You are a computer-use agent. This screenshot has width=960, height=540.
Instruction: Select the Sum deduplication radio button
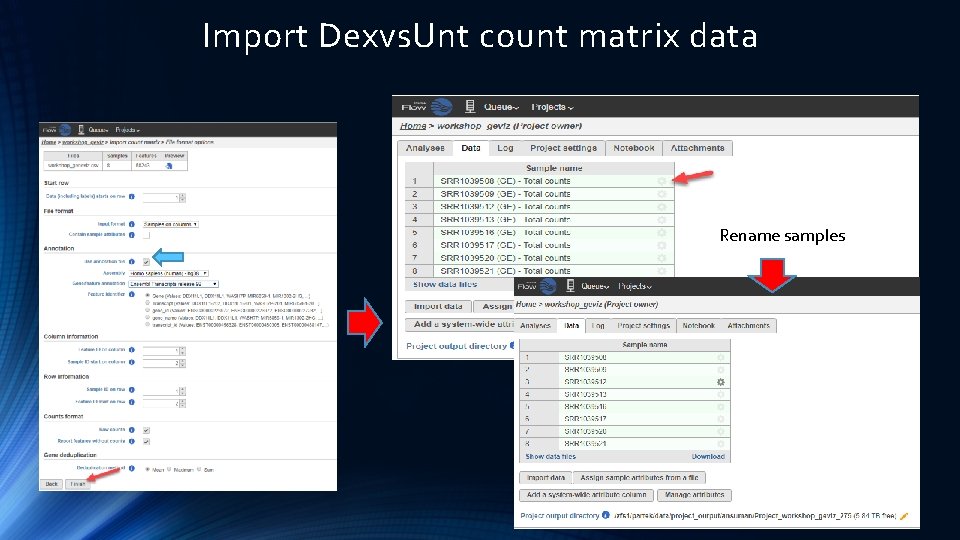pos(199,470)
